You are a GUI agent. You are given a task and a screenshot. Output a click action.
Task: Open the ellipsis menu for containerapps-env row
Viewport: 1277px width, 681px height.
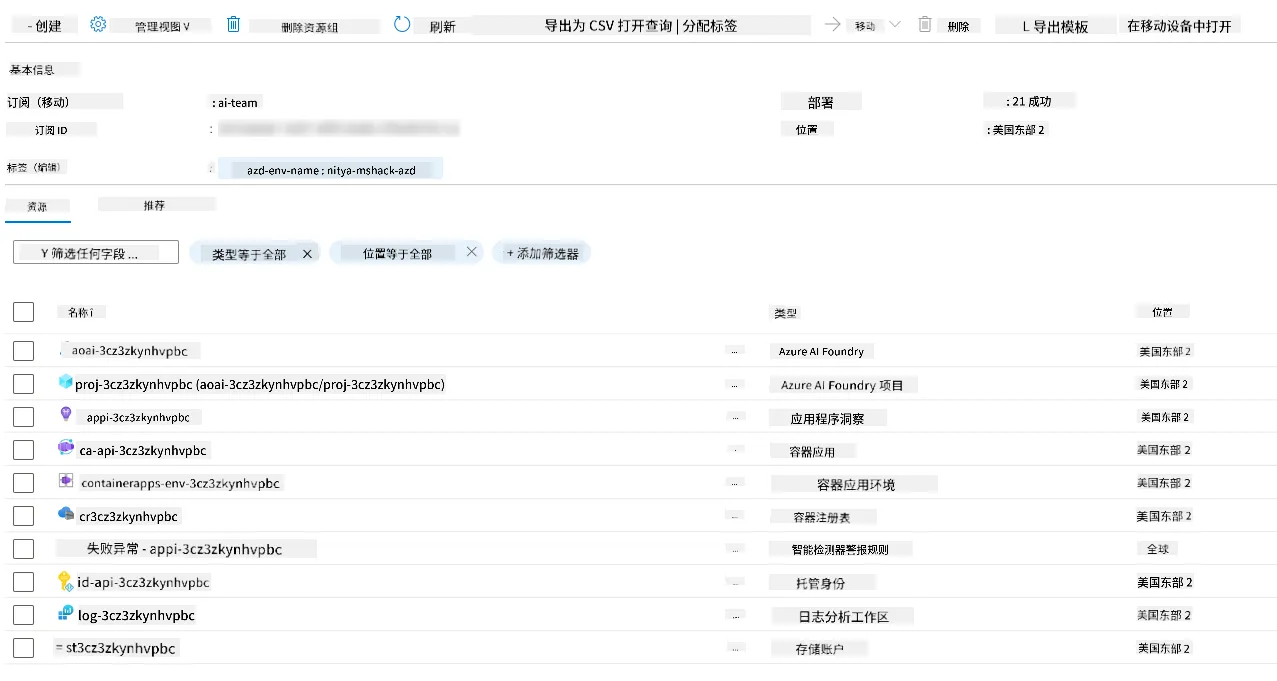[736, 483]
